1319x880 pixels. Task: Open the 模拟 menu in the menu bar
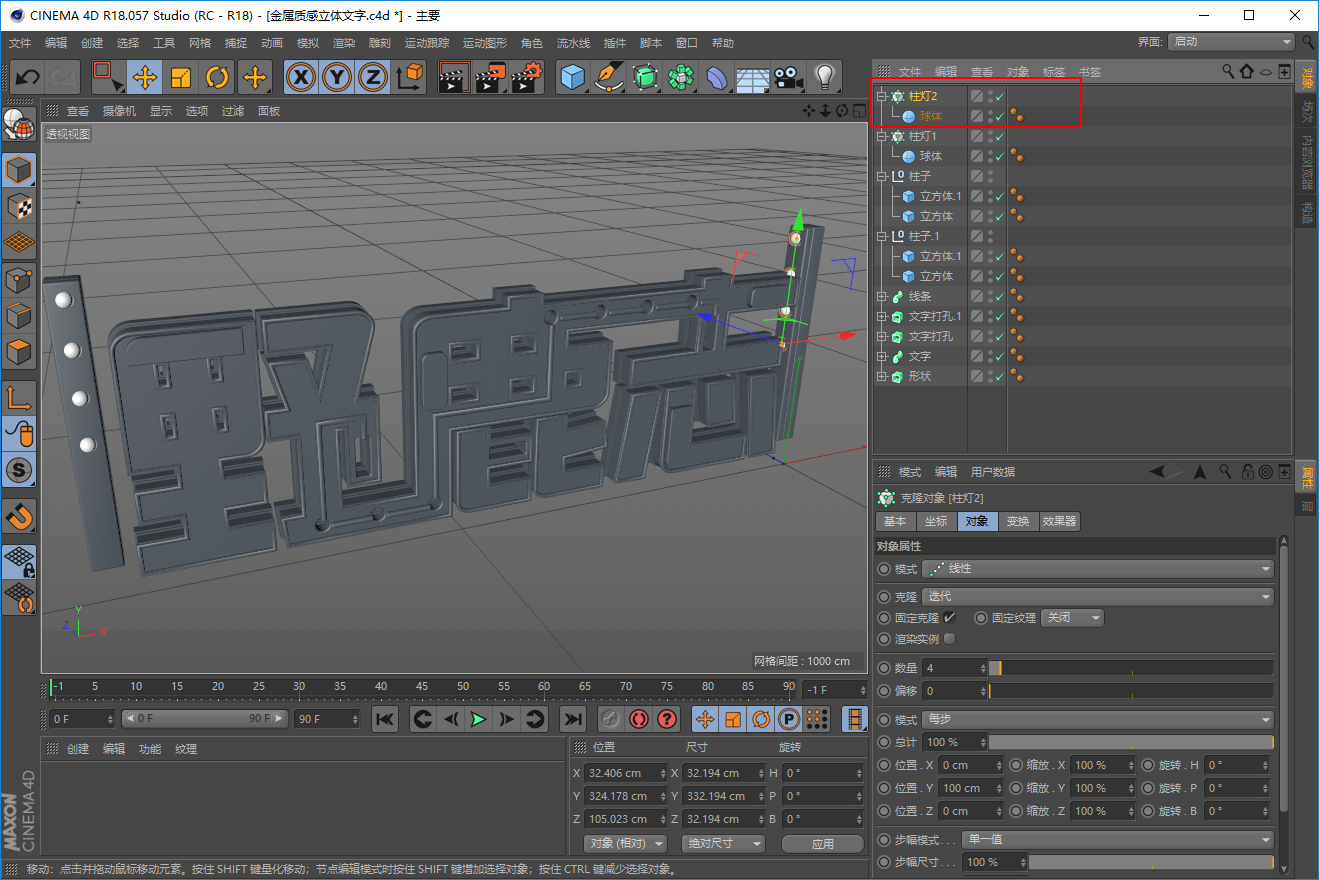point(308,43)
